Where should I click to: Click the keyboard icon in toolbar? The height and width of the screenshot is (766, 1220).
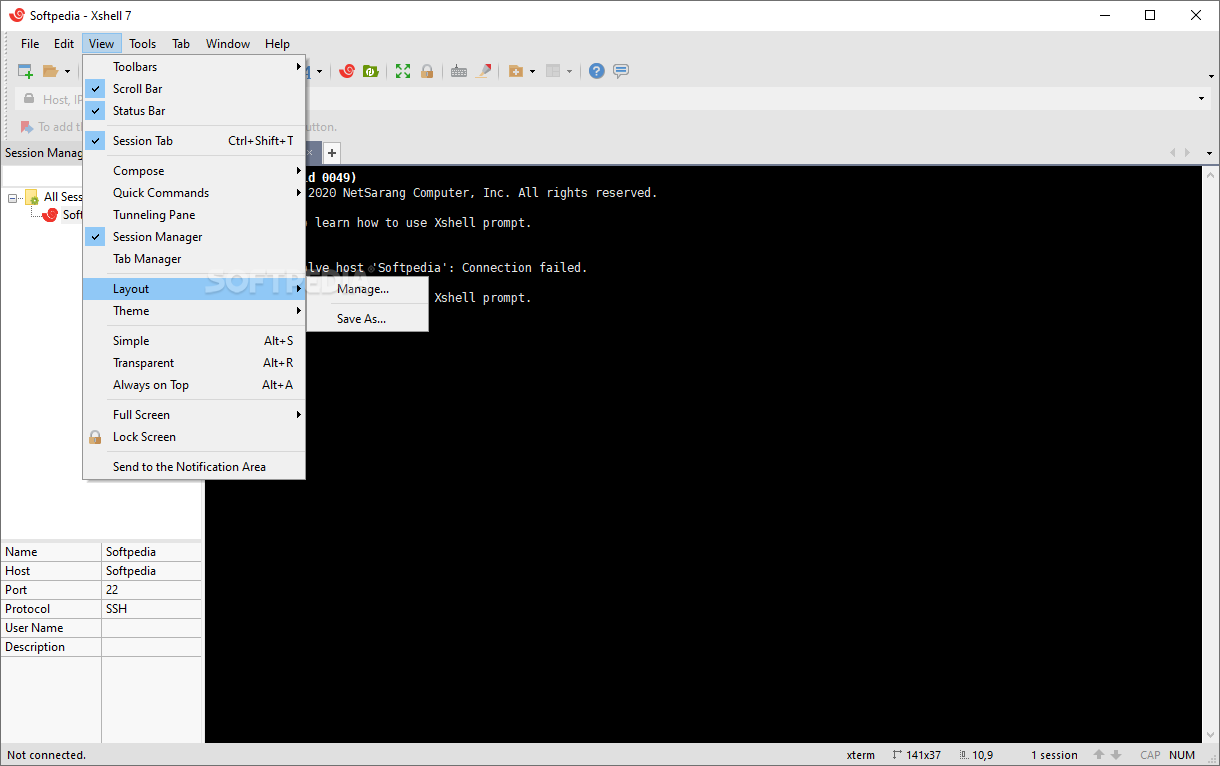point(459,71)
